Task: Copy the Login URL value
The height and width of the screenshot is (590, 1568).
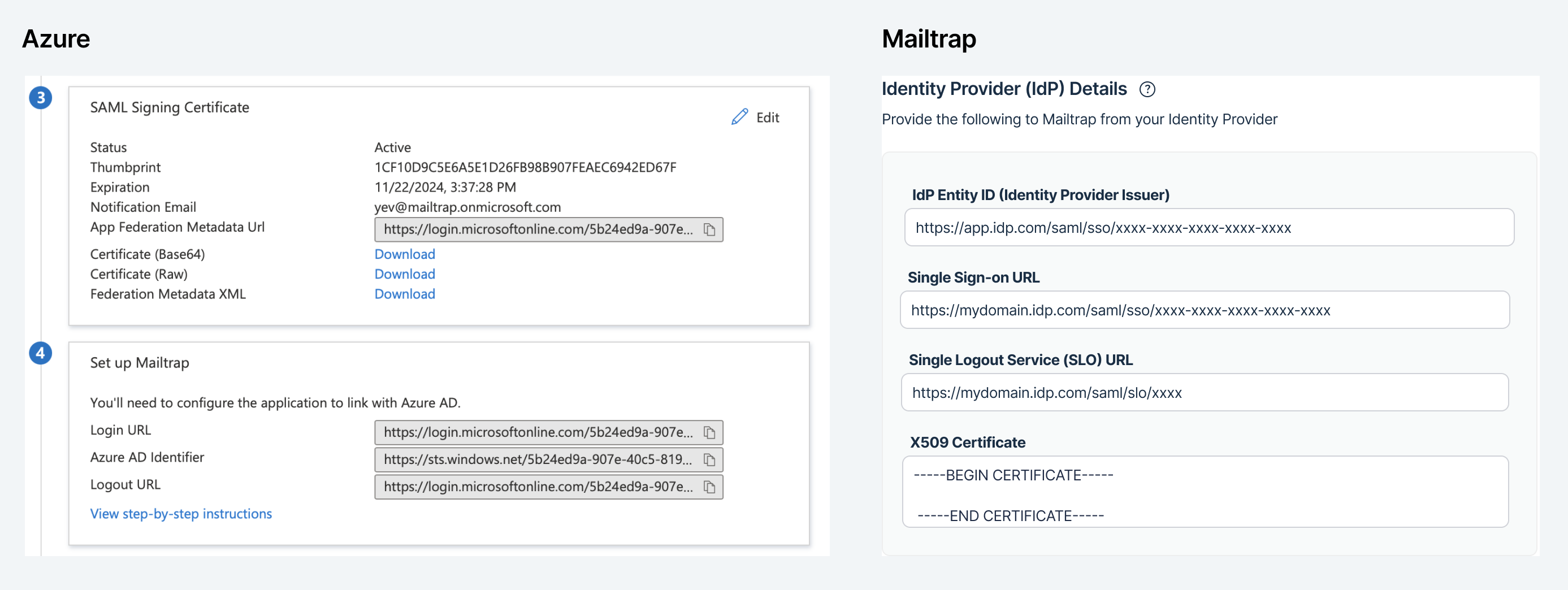Action: 709,432
